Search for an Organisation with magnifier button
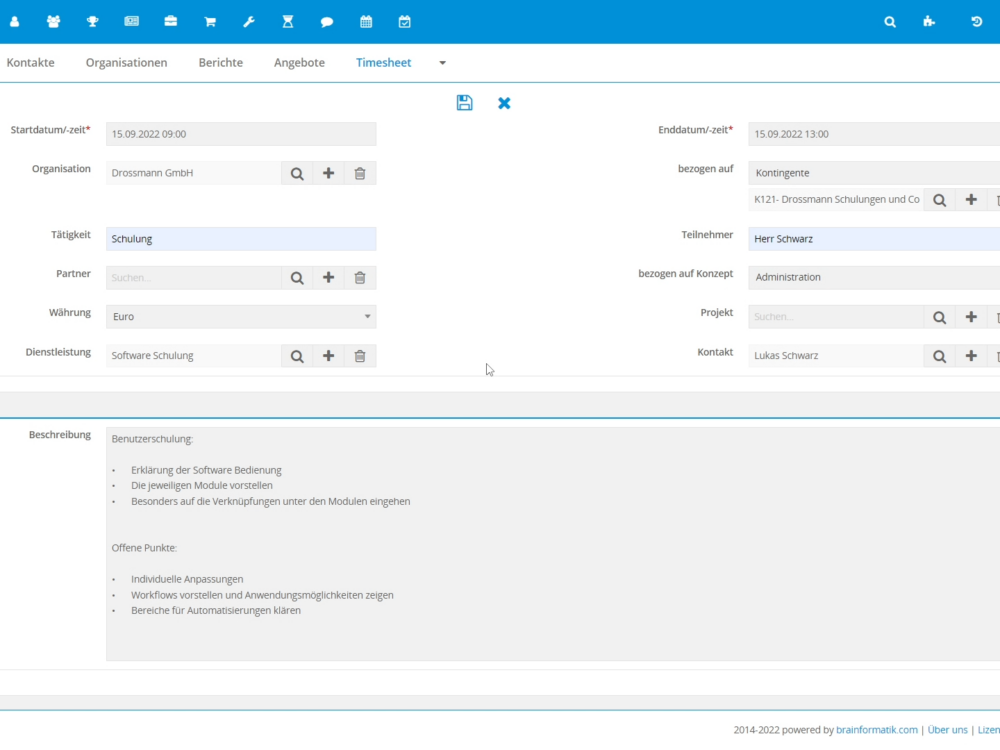 (x=297, y=173)
